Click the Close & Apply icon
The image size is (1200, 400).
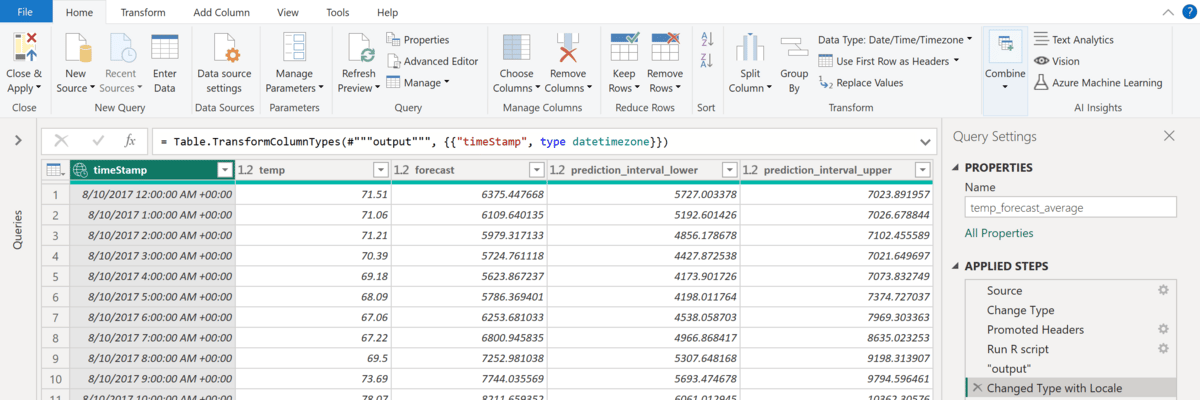(24, 48)
